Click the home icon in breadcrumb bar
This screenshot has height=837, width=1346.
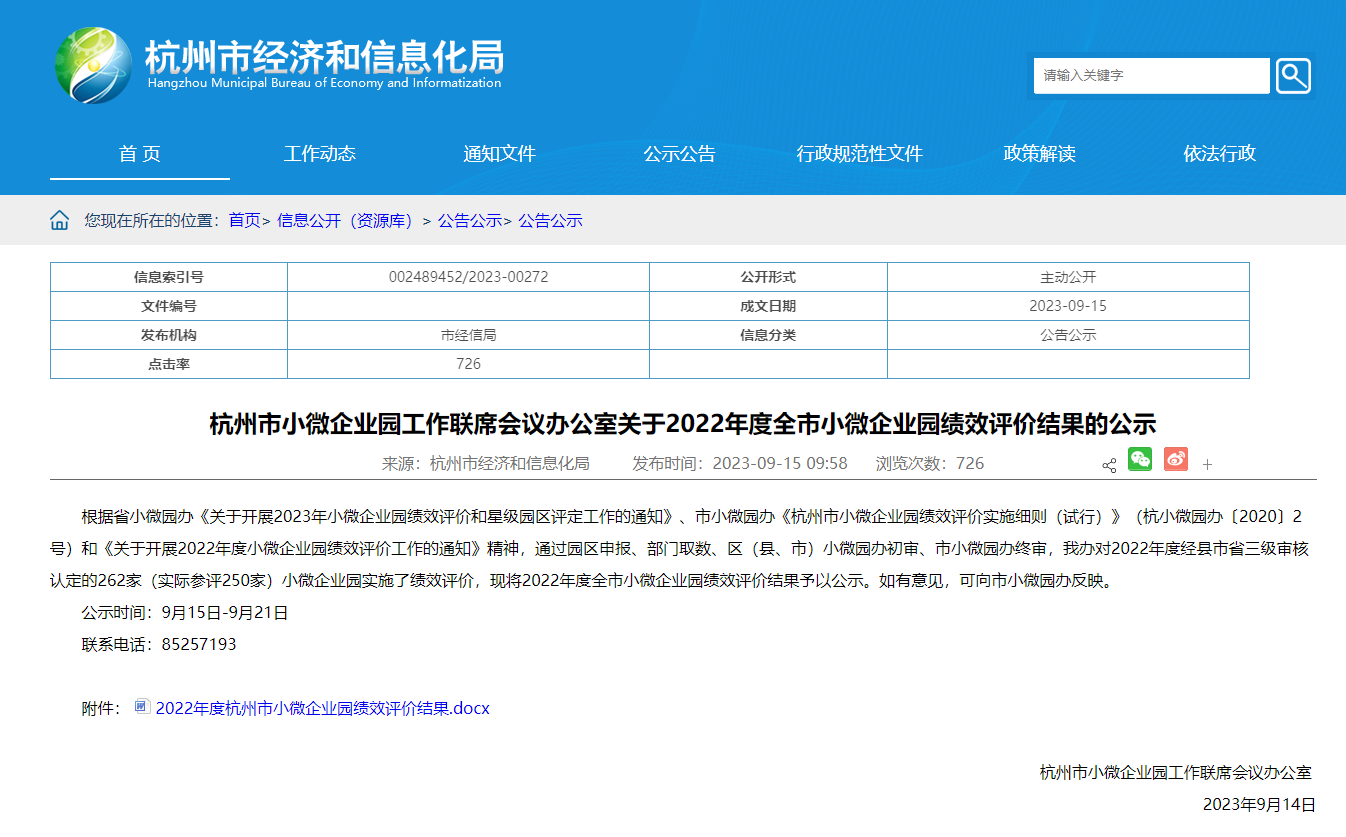coord(60,221)
